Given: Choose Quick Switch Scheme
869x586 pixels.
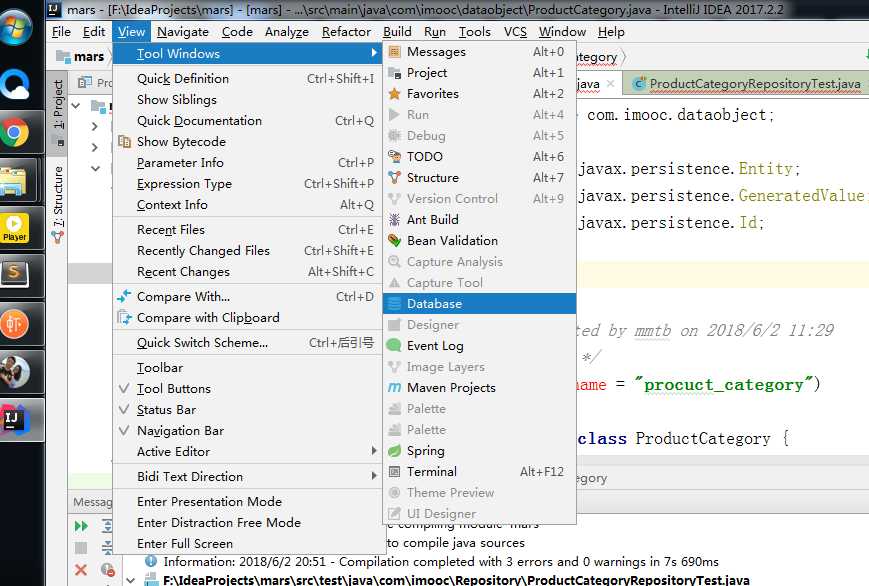Looking at the screenshot, I should point(247,343).
